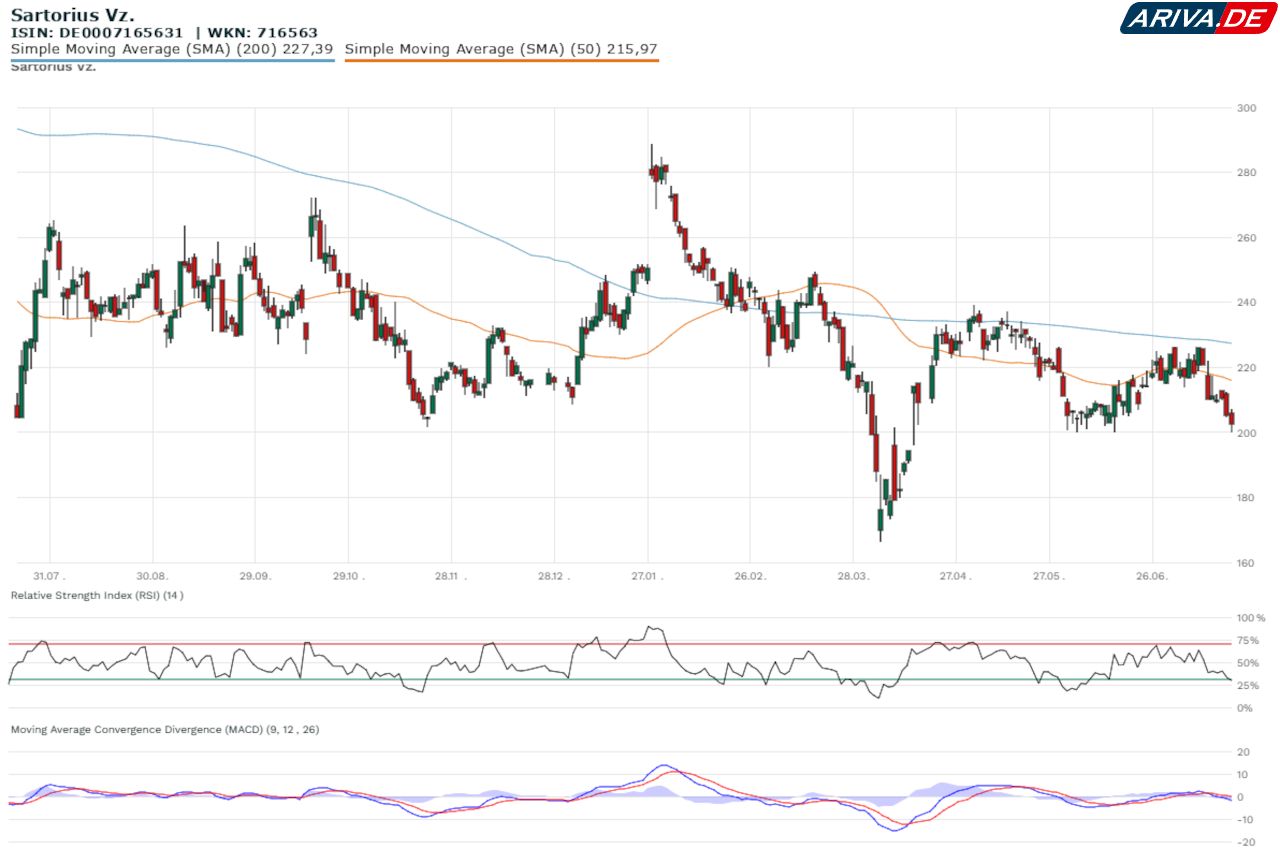Click the 20 label on the MACD axis
The width and height of the screenshot is (1280, 850).
pyautogui.click(x=1243, y=752)
